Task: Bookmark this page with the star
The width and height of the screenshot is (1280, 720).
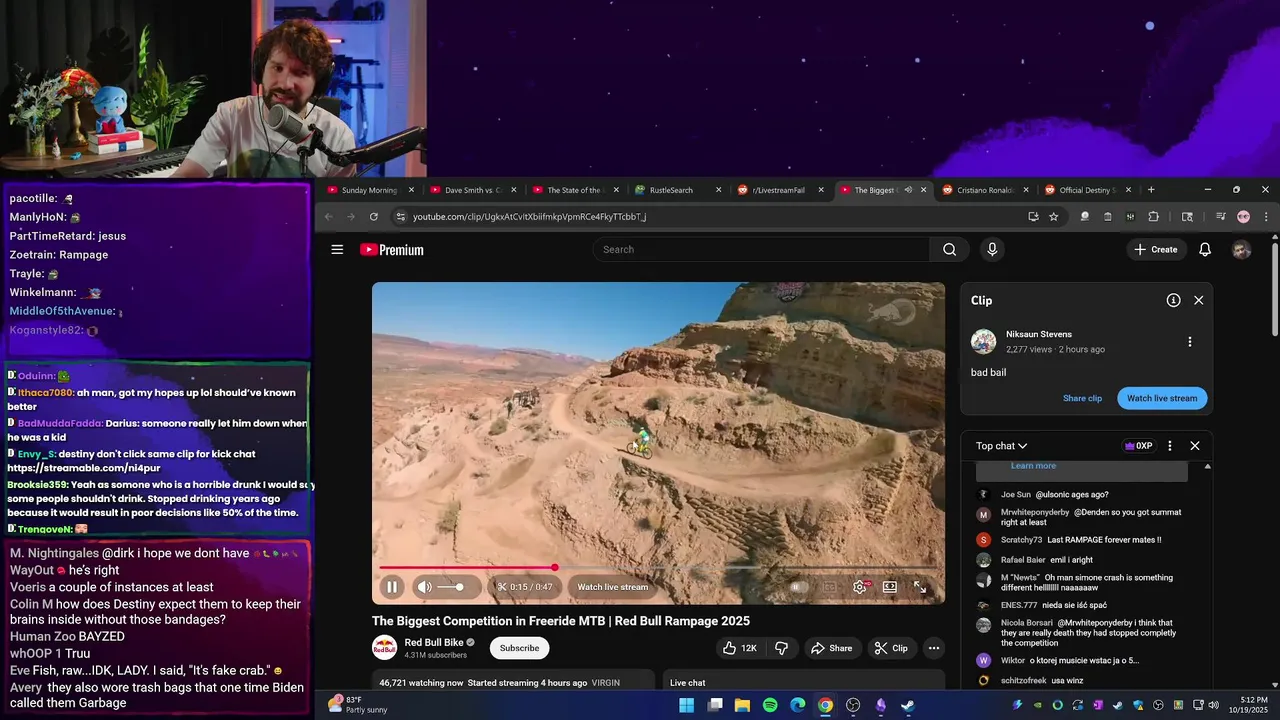Action: pos(1054,216)
